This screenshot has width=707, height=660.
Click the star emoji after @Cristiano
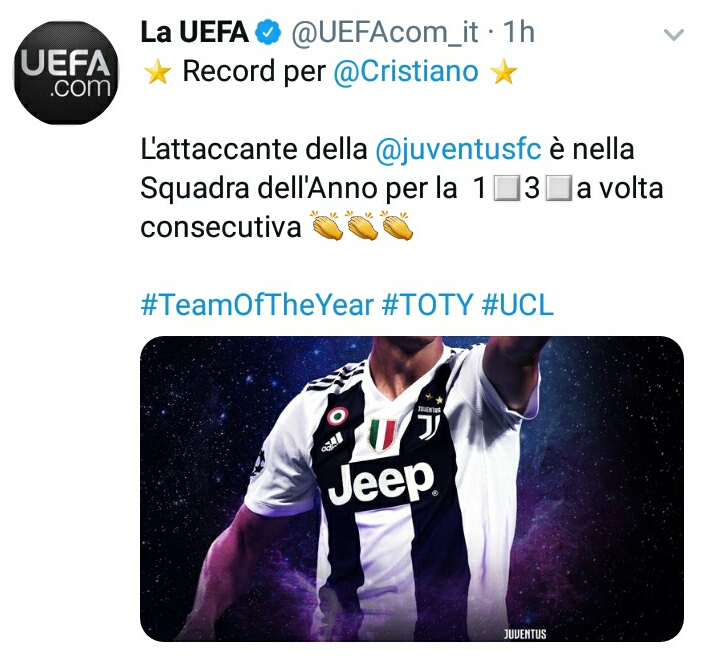tap(504, 72)
